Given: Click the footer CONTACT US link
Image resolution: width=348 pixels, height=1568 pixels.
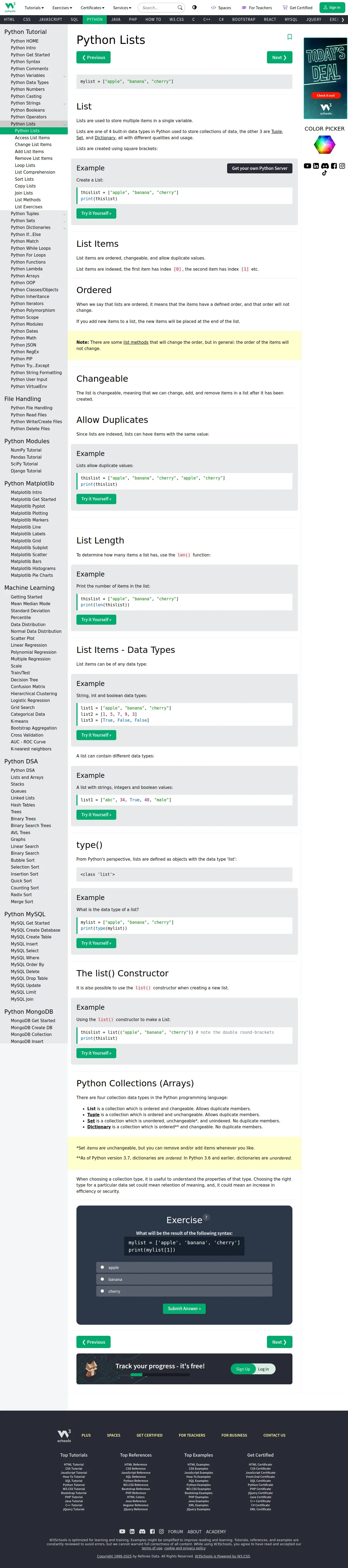Looking at the screenshot, I should [x=274, y=1435].
